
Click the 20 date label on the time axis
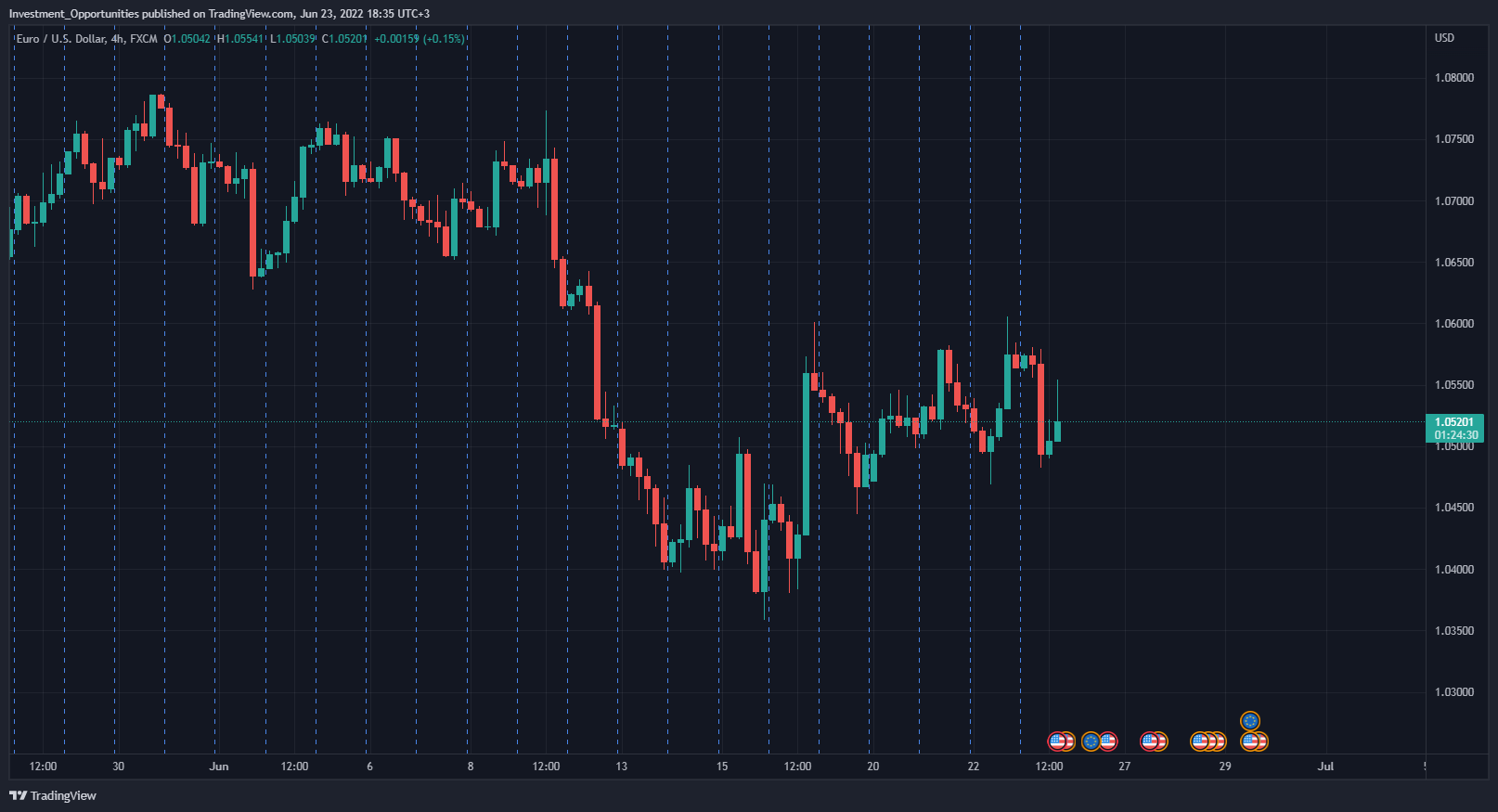pyautogui.click(x=872, y=767)
